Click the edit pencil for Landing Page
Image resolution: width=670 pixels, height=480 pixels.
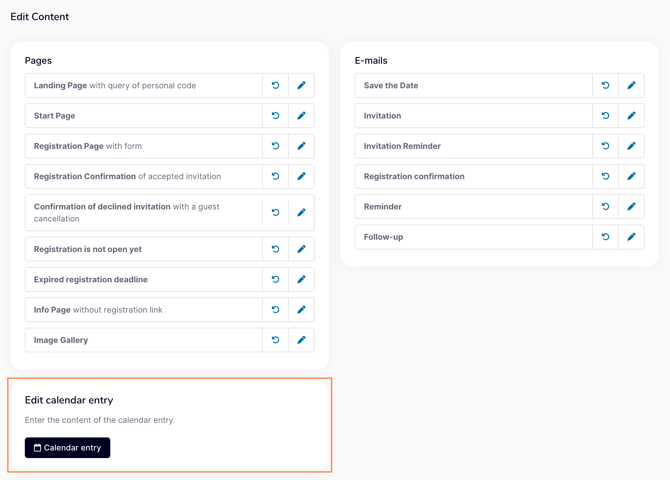(301, 86)
